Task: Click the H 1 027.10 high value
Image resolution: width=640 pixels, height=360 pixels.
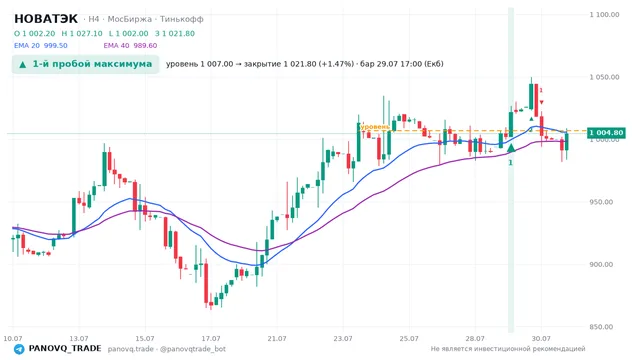Action: [x=82, y=33]
